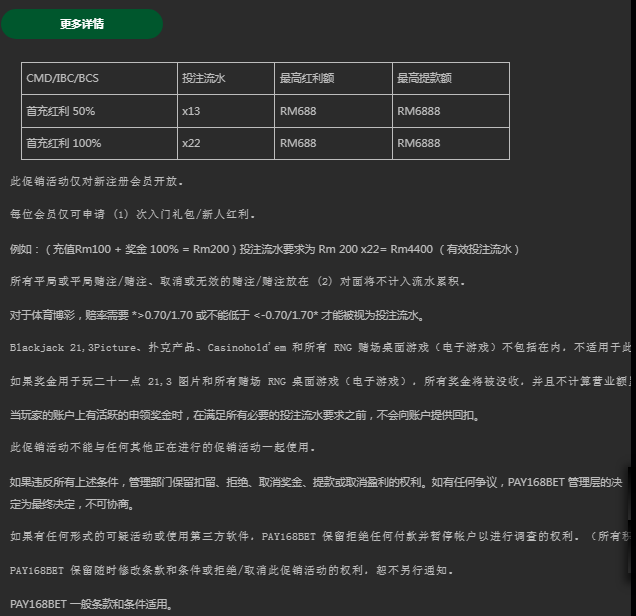Click RM688 in the 50% bonus row
The height and width of the screenshot is (616, 636).
click(333, 111)
